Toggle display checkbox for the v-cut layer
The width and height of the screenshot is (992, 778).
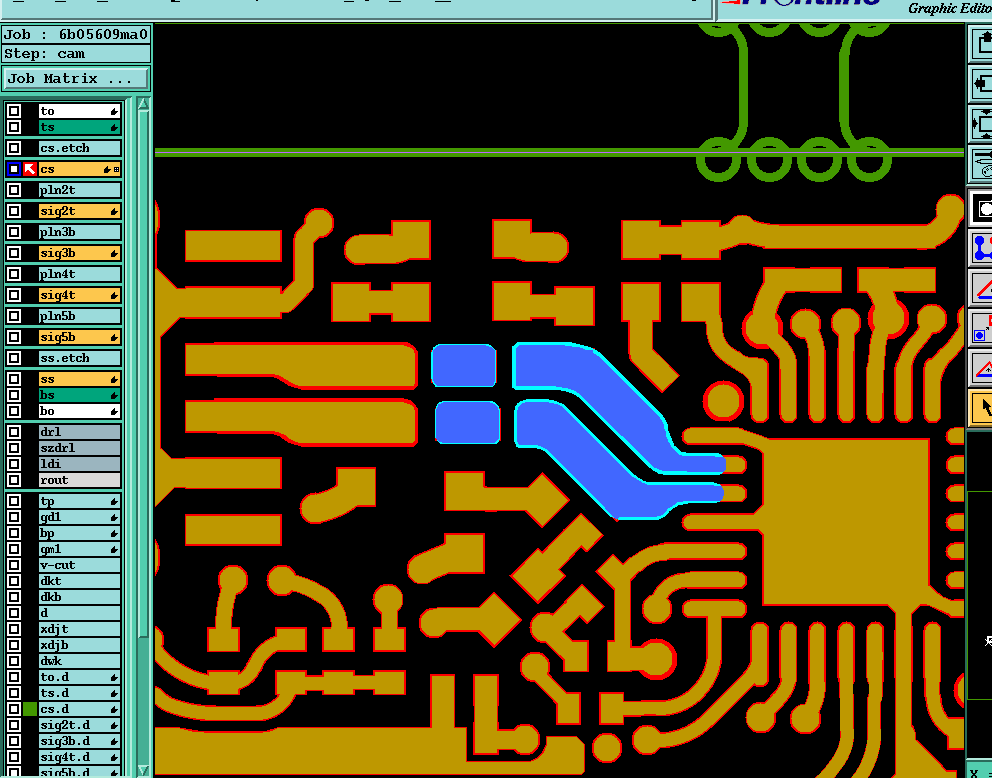pyautogui.click(x=14, y=565)
